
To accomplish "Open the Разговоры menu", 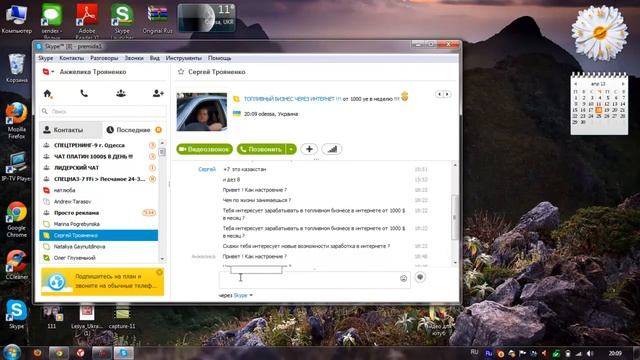I will click(104, 58).
